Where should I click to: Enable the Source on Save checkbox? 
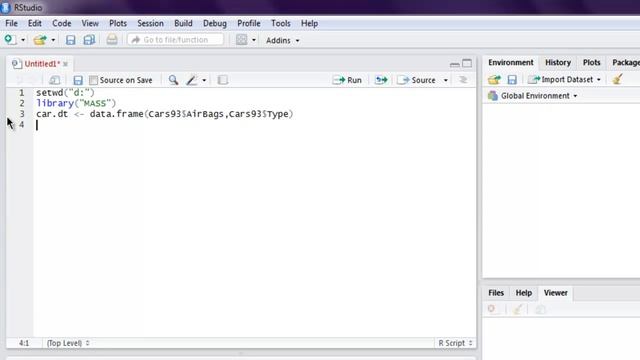point(93,80)
